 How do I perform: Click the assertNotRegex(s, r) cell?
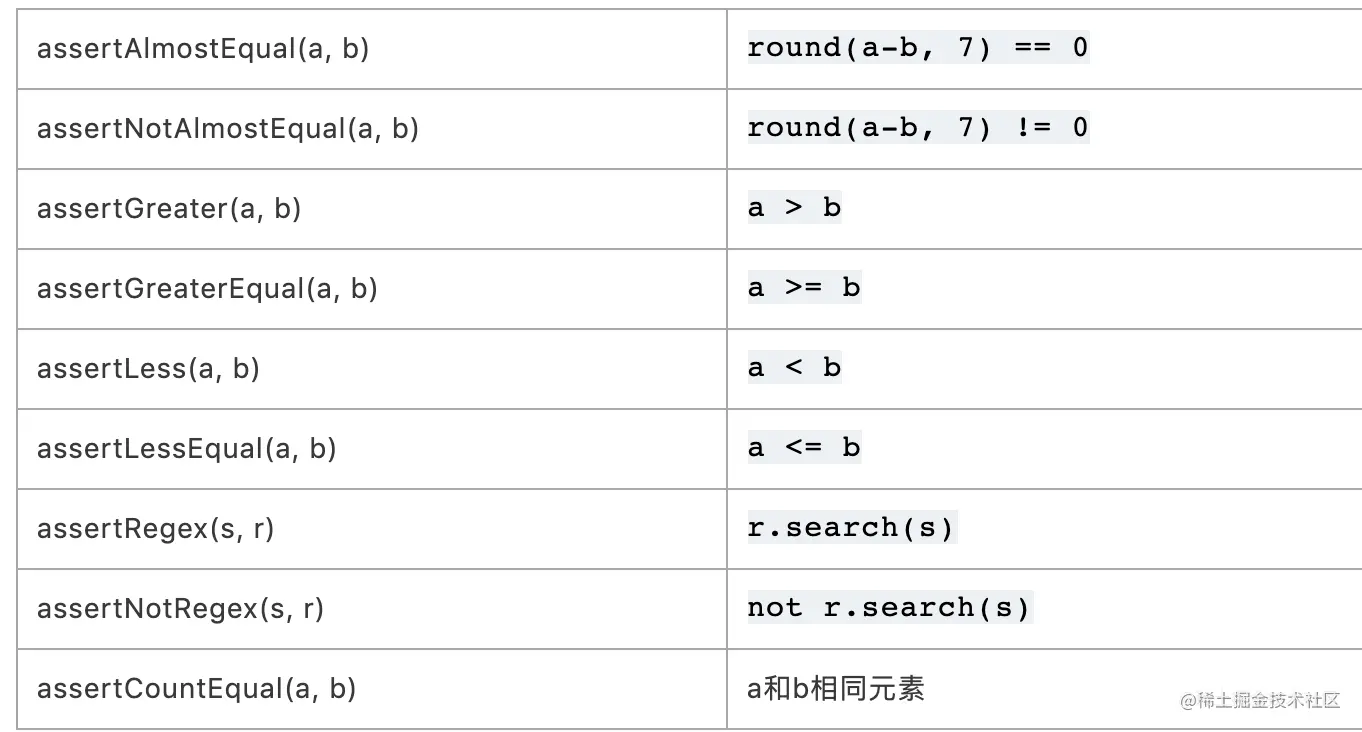180,608
